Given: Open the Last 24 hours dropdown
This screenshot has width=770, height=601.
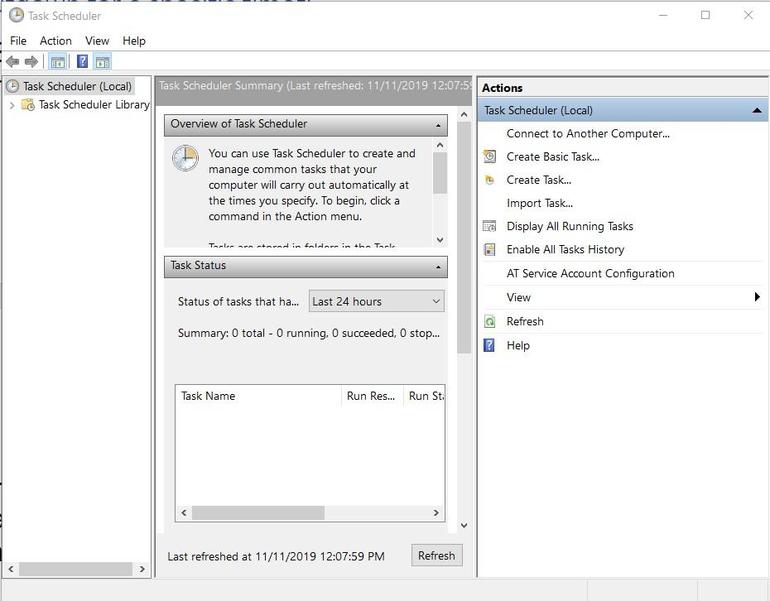Looking at the screenshot, I should pyautogui.click(x=377, y=301).
